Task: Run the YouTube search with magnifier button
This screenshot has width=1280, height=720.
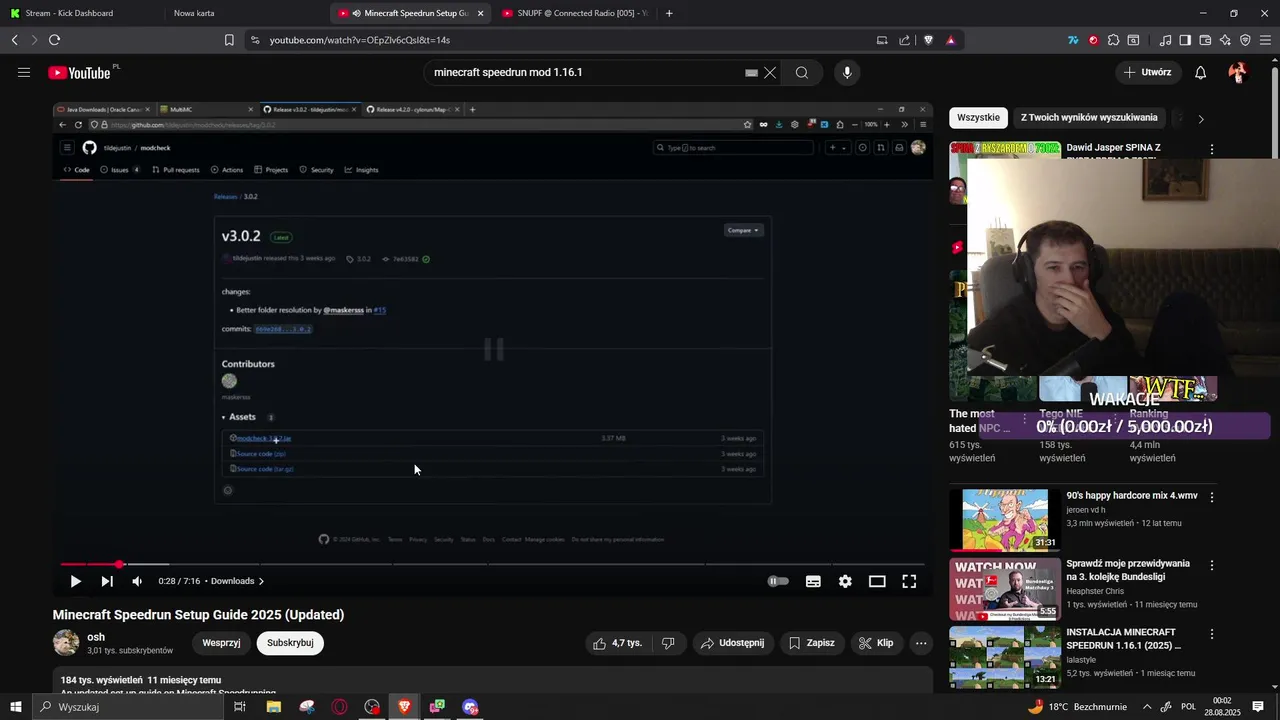Action: tap(802, 72)
